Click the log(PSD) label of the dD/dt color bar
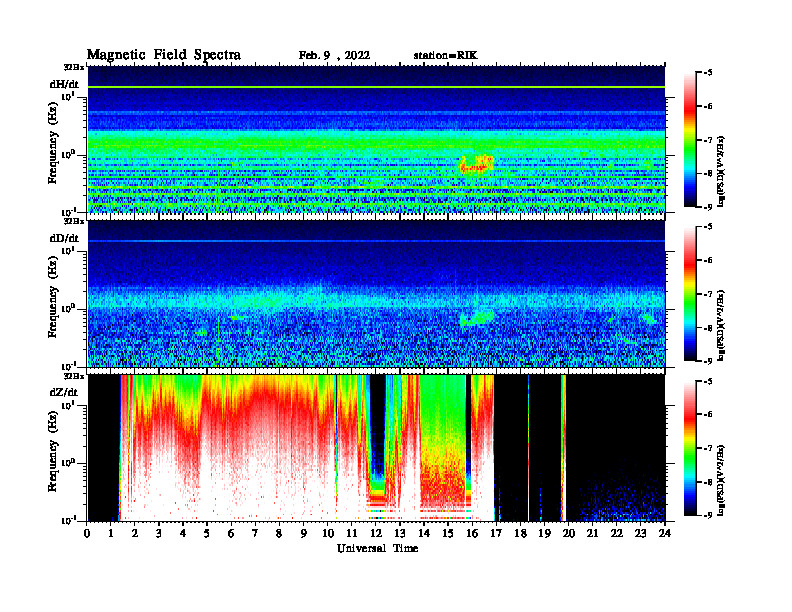 pyautogui.click(x=721, y=325)
